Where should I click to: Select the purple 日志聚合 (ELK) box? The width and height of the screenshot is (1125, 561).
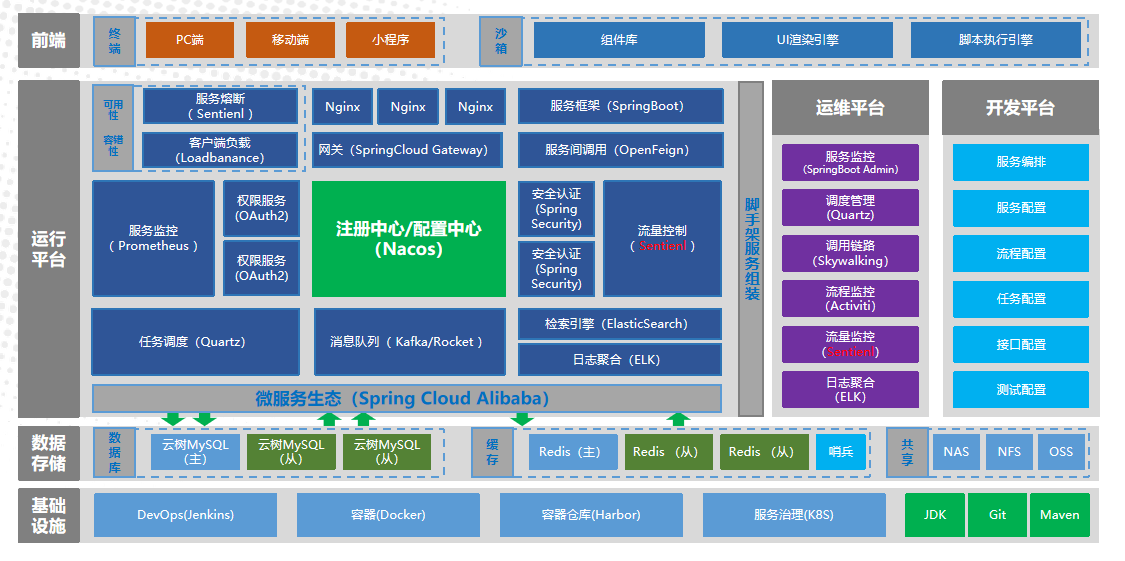click(x=850, y=390)
